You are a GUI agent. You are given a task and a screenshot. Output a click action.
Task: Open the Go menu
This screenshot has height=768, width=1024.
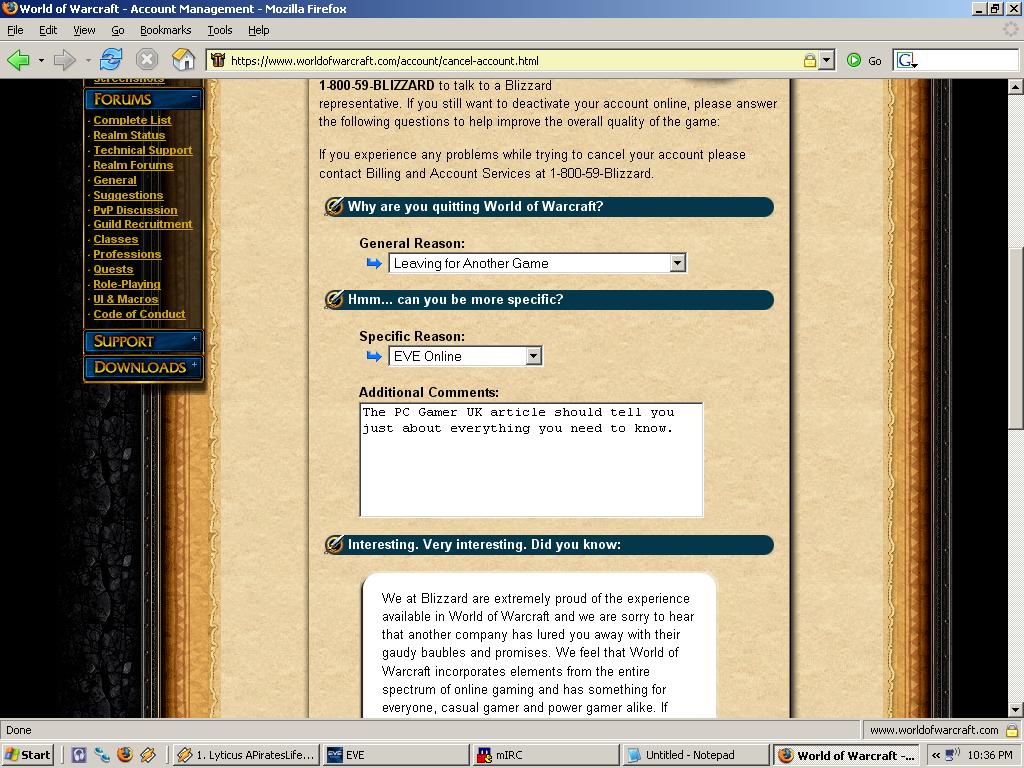118,30
